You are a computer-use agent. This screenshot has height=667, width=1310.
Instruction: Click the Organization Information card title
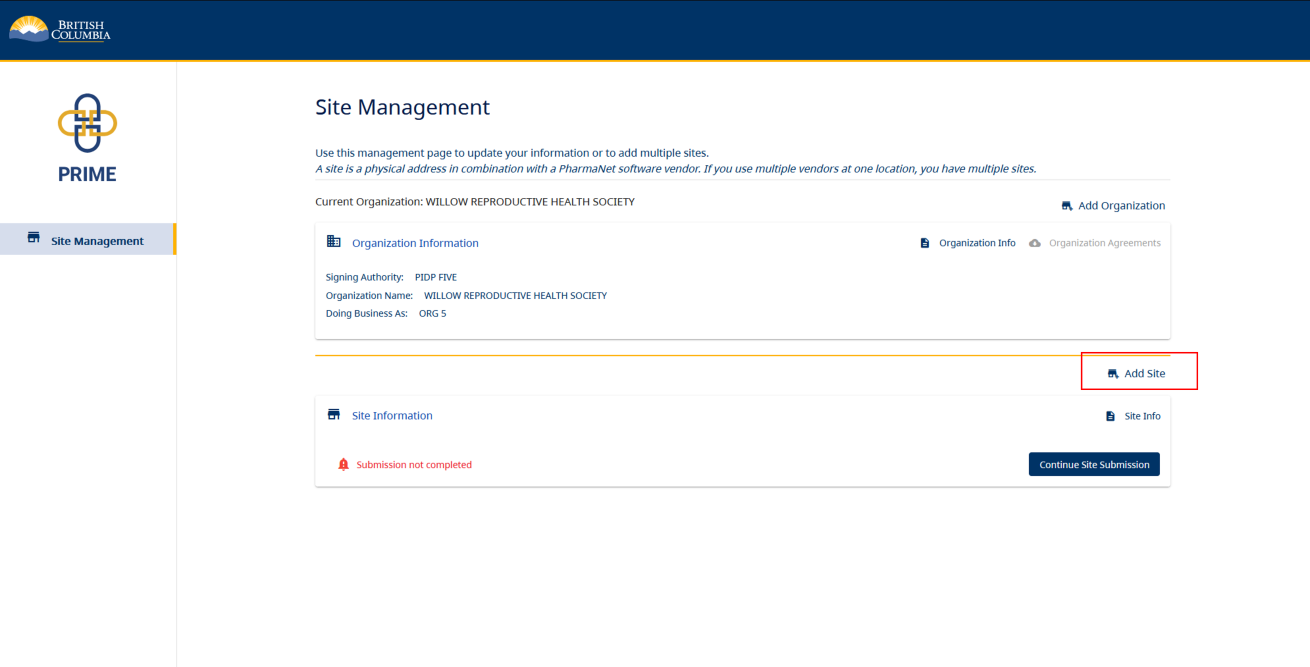(415, 243)
